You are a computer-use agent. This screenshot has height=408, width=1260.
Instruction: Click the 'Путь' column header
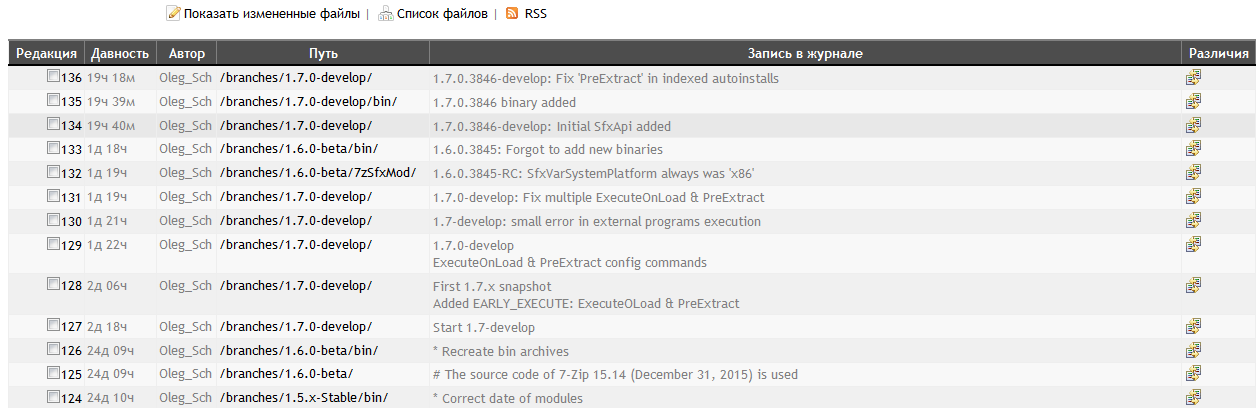tap(323, 53)
